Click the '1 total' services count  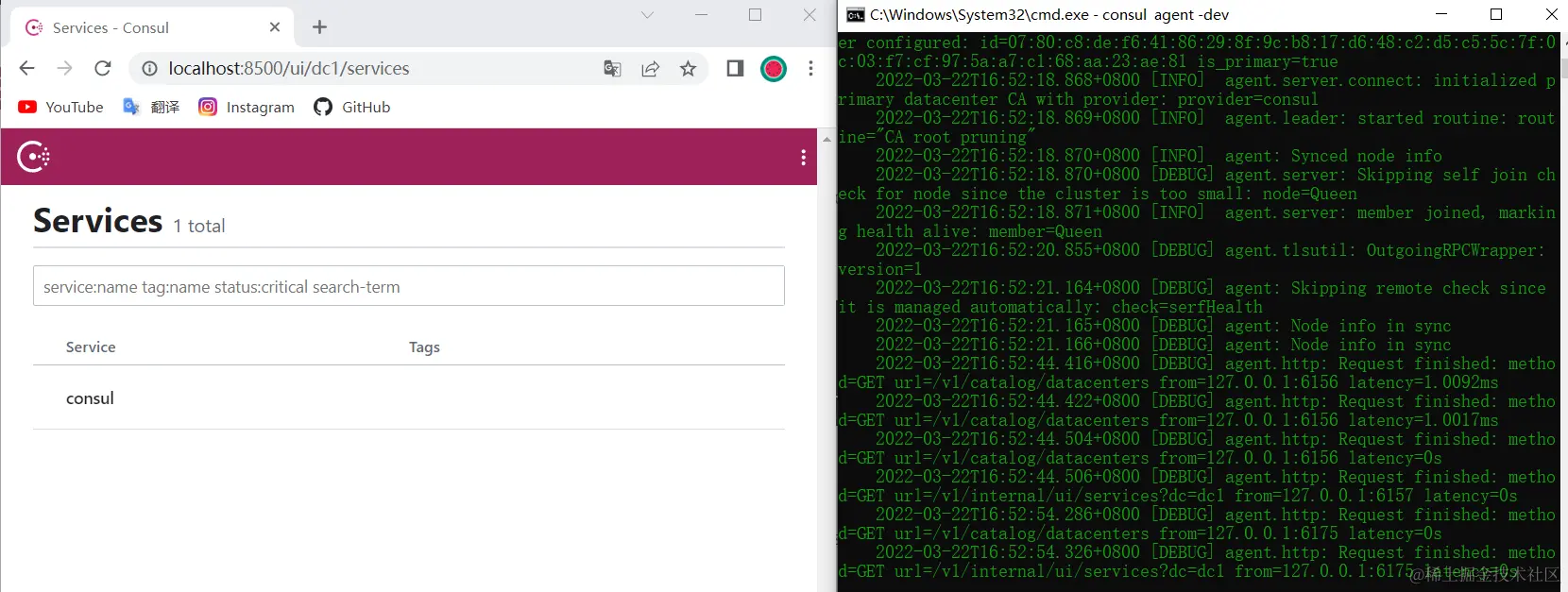pyautogui.click(x=199, y=226)
